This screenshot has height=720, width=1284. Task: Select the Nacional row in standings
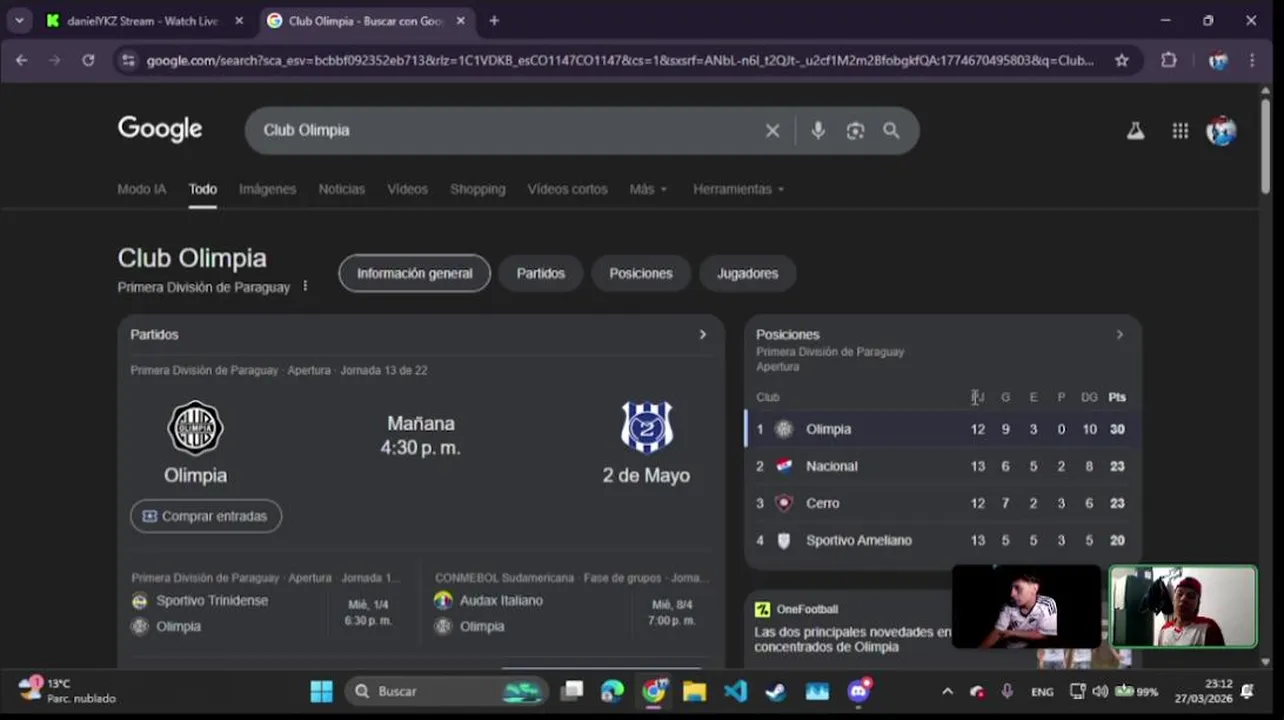[x=943, y=466]
